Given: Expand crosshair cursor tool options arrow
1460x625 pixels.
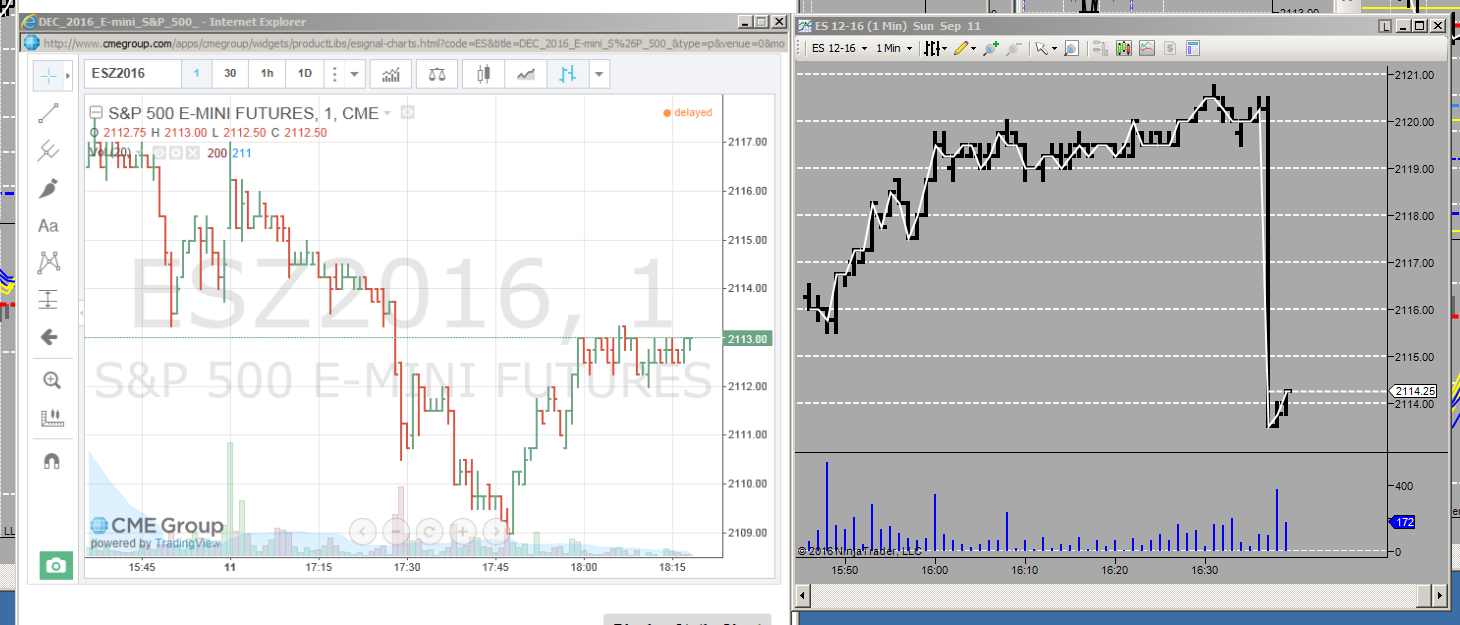Looking at the screenshot, I should pyautogui.click(x=68, y=75).
